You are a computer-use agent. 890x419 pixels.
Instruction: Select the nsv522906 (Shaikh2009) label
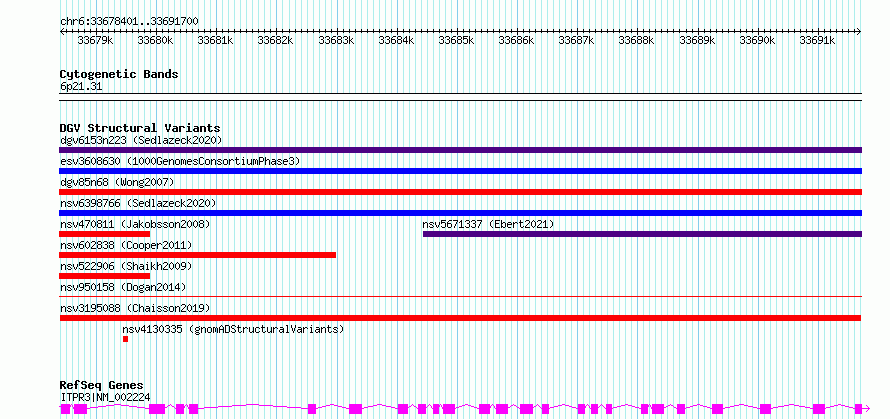[126, 266]
